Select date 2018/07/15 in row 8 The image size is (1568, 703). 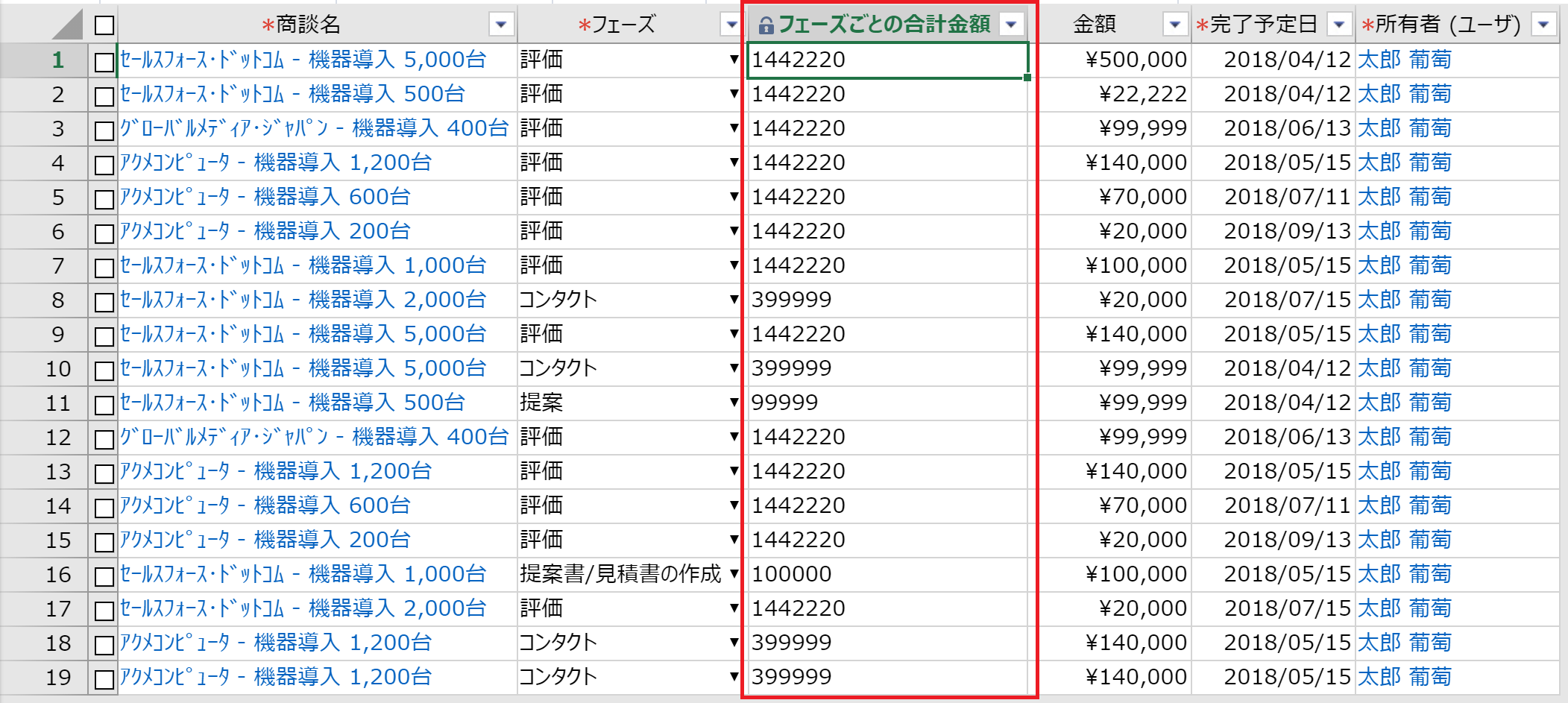1273,300
